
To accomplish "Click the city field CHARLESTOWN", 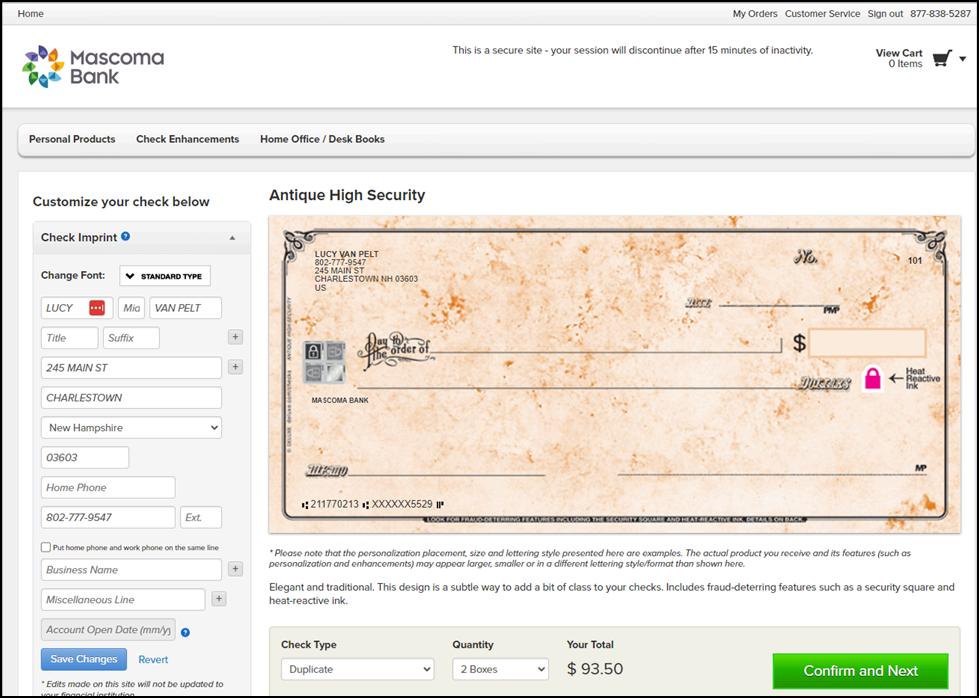I will coord(131,398).
